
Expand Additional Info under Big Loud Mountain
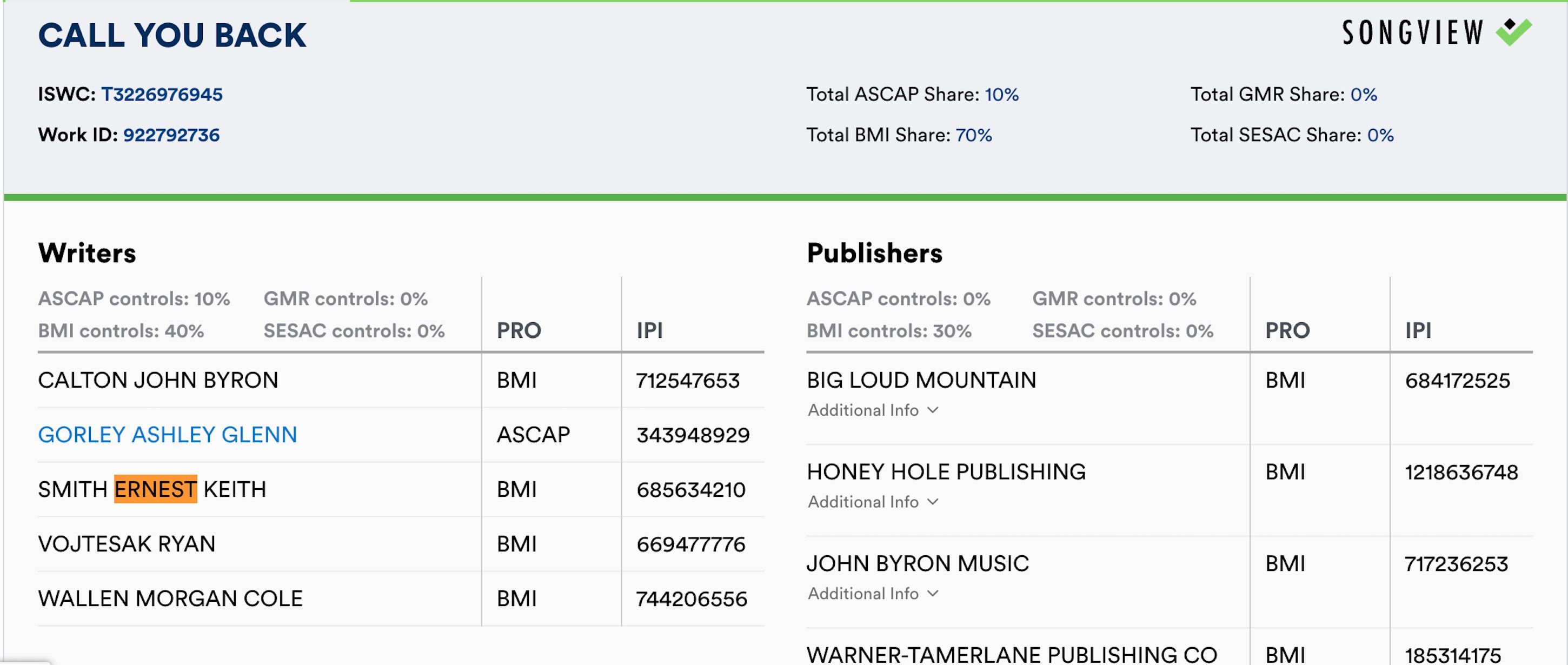pos(873,410)
